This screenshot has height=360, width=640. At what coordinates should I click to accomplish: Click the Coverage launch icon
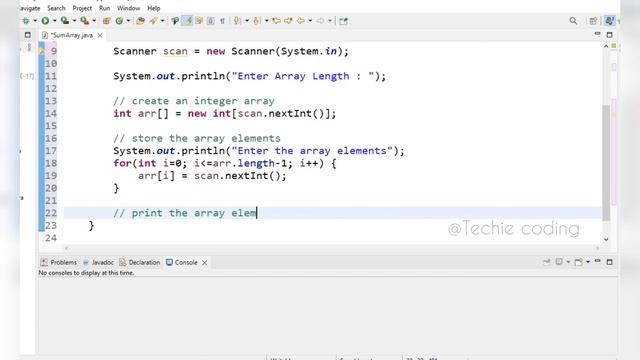(64, 20)
